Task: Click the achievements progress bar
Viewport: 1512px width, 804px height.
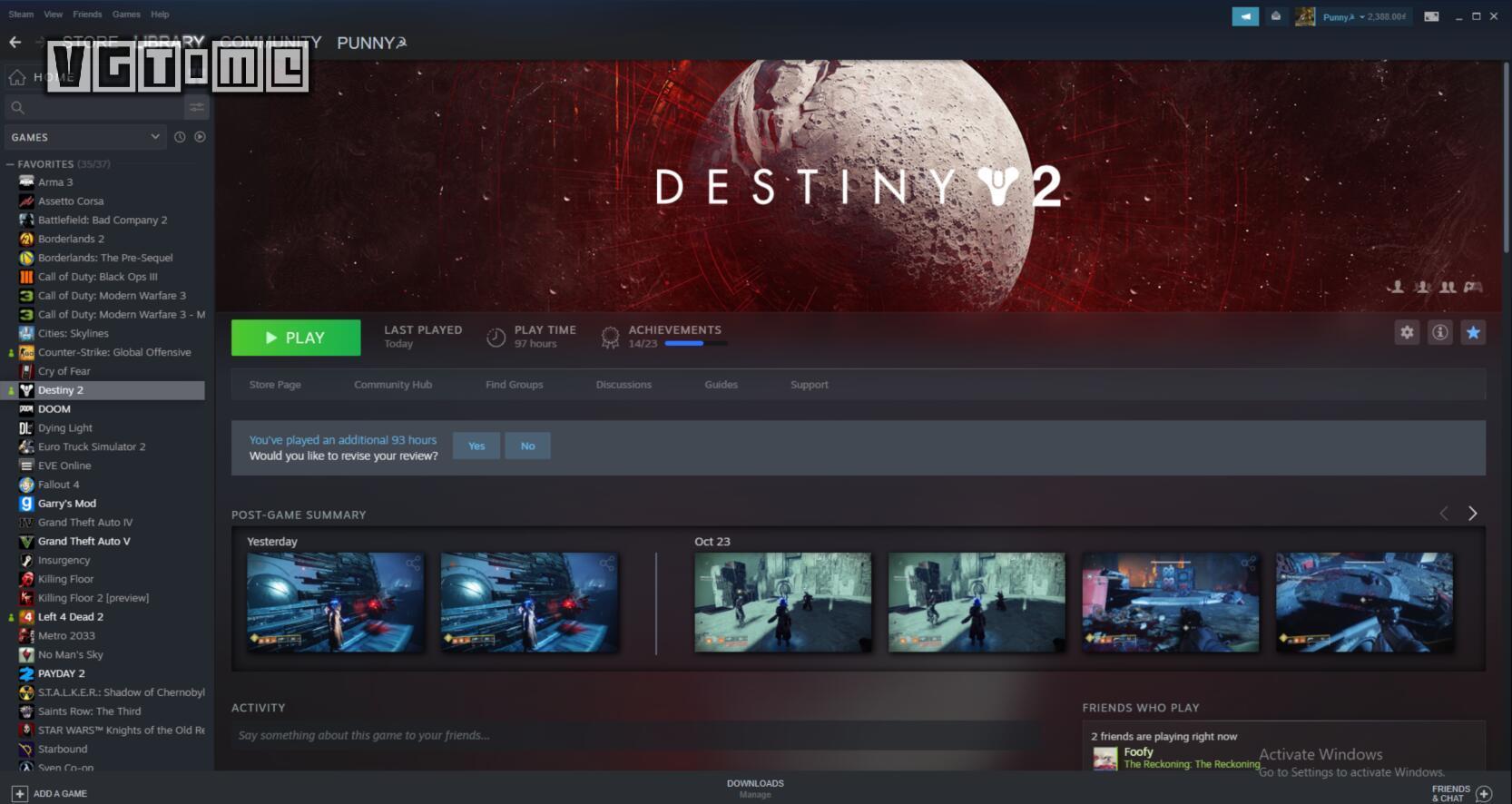Action: 695,344
